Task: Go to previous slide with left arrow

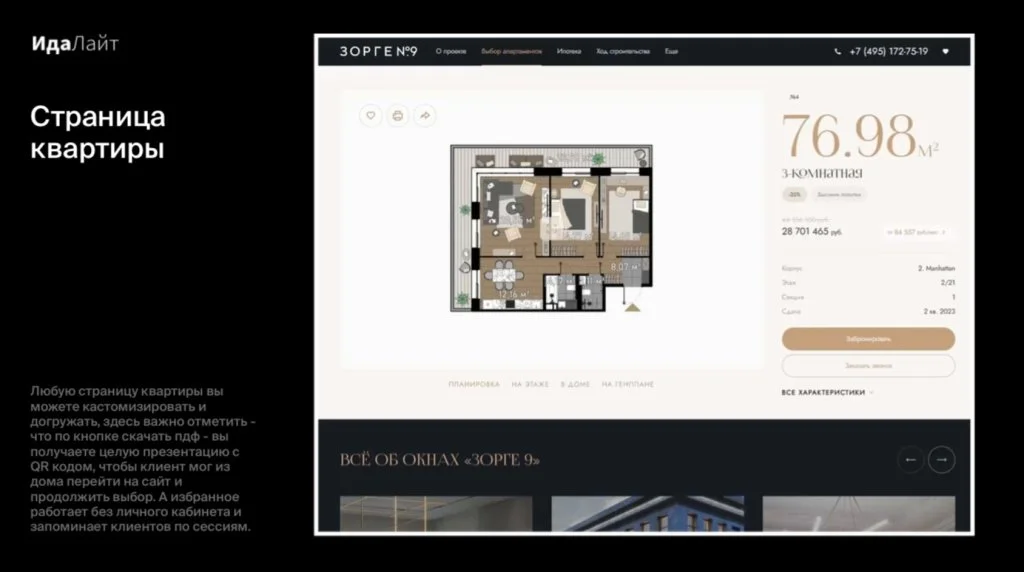Action: click(910, 459)
